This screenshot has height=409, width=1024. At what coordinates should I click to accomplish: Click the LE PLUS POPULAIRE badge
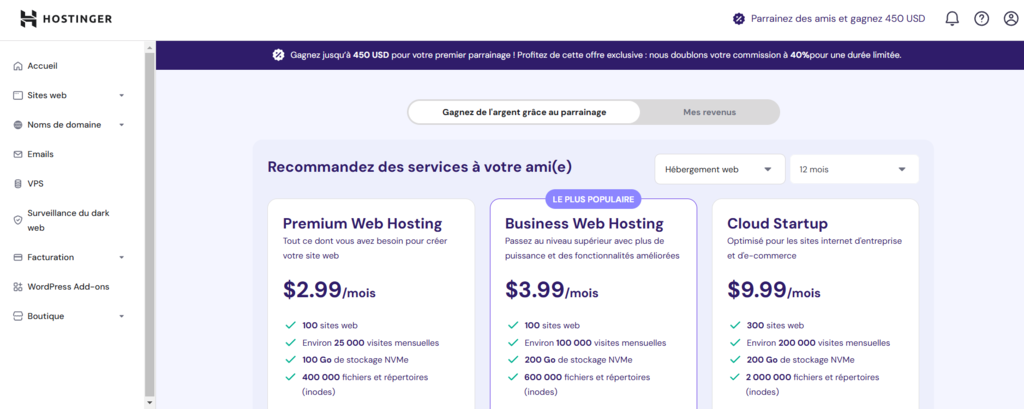coord(594,199)
